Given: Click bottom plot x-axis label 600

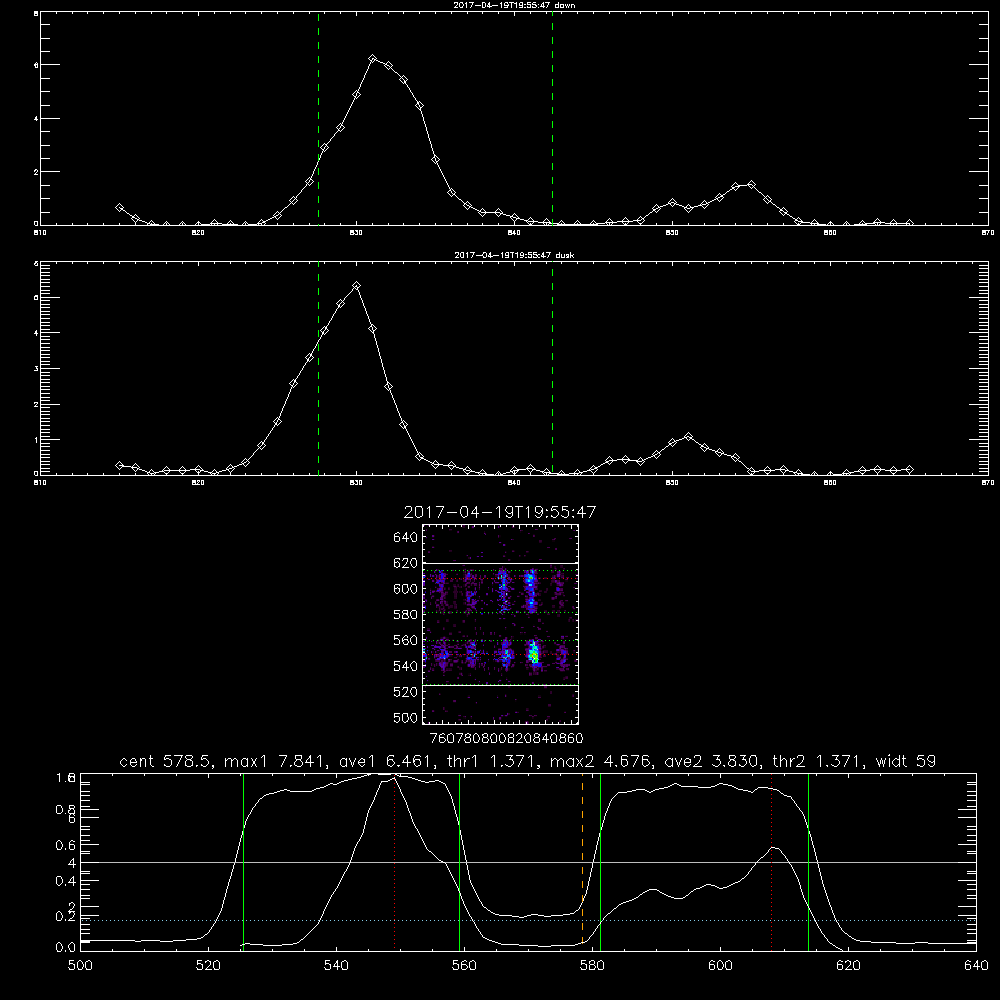Looking at the screenshot, I should click(x=720, y=966).
